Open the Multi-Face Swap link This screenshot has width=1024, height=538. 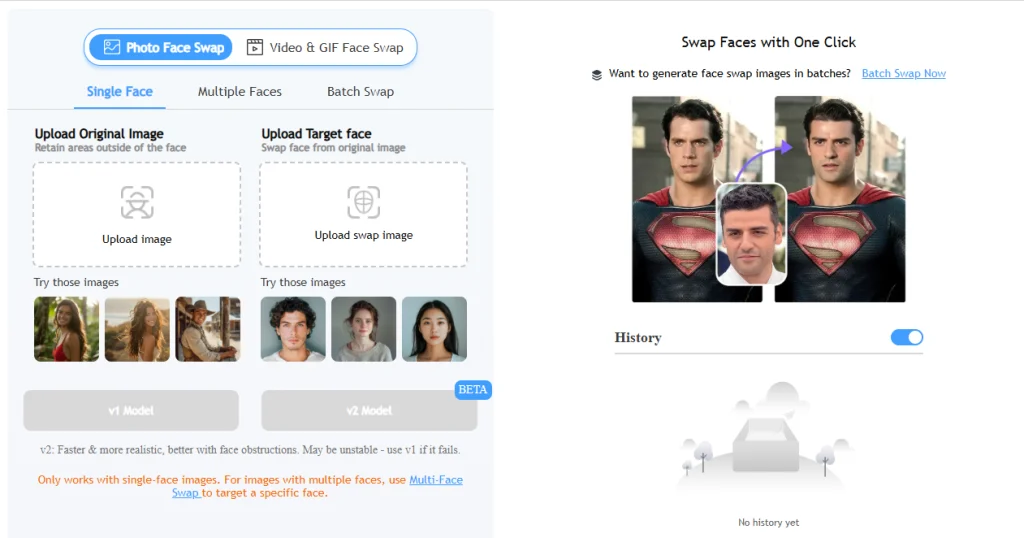click(435, 480)
